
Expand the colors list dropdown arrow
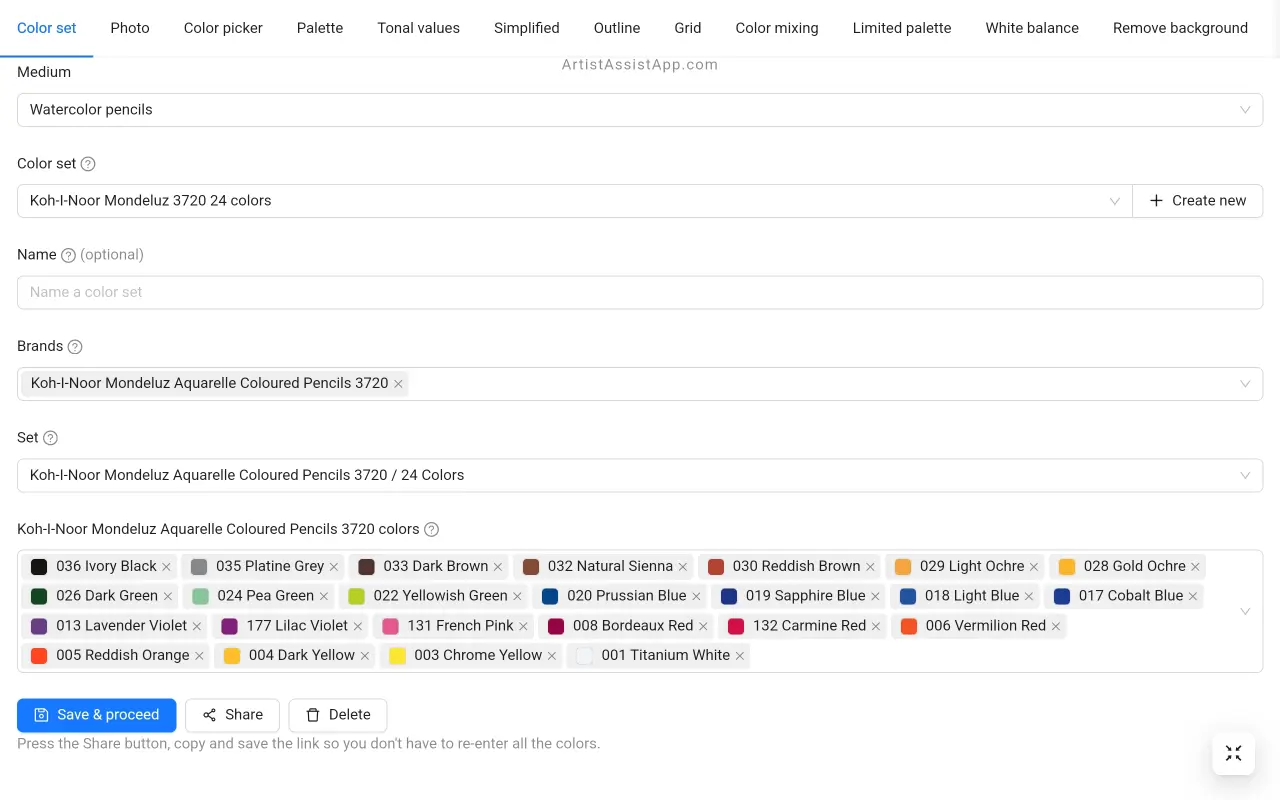point(1245,611)
